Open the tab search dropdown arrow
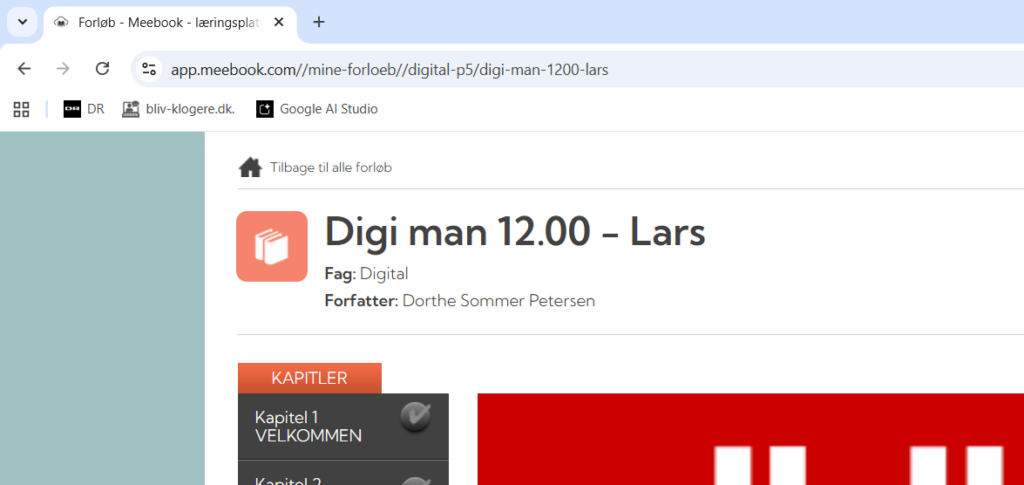1024x485 pixels. [22, 22]
